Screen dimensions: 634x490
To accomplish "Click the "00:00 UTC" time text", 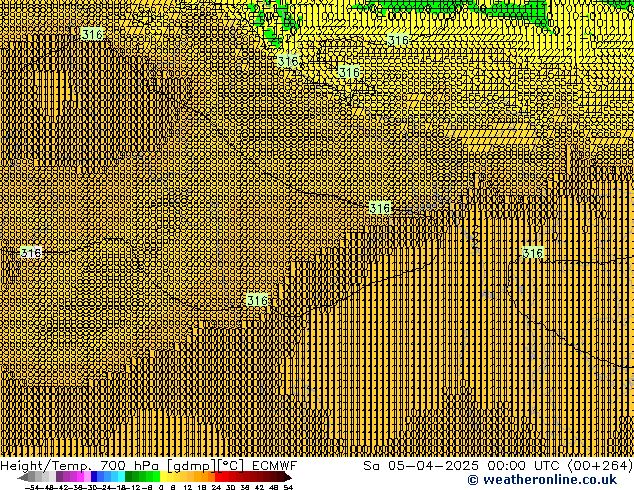I will 524,466.
